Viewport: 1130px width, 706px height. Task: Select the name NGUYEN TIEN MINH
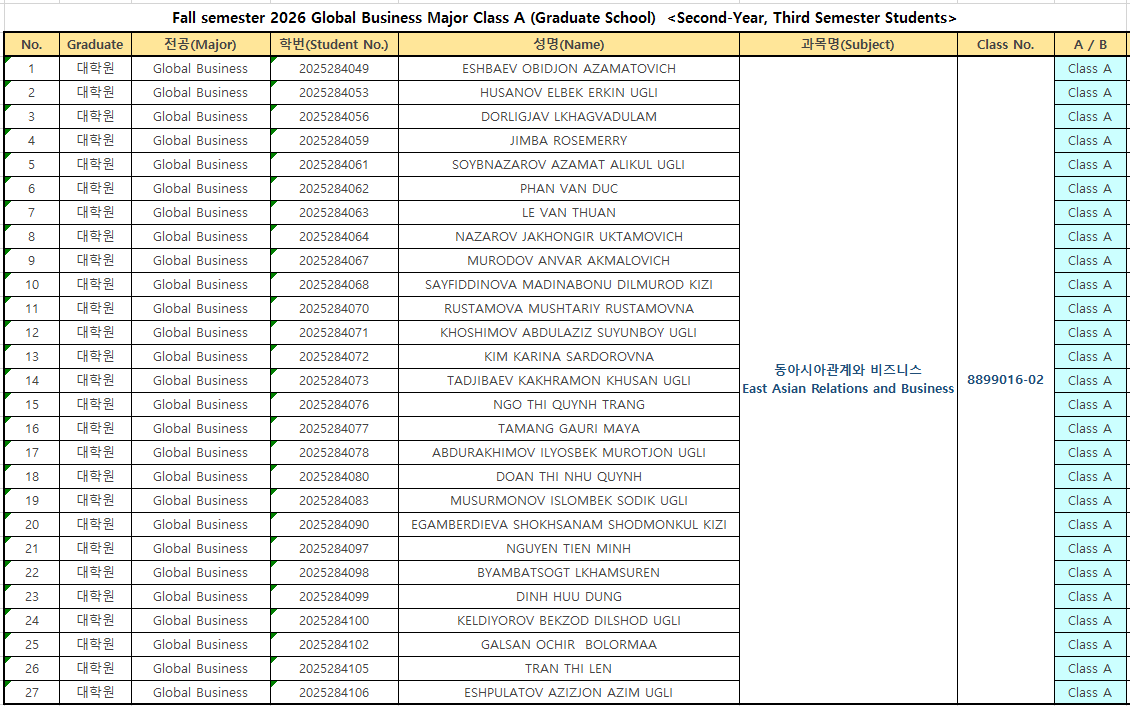pos(569,549)
